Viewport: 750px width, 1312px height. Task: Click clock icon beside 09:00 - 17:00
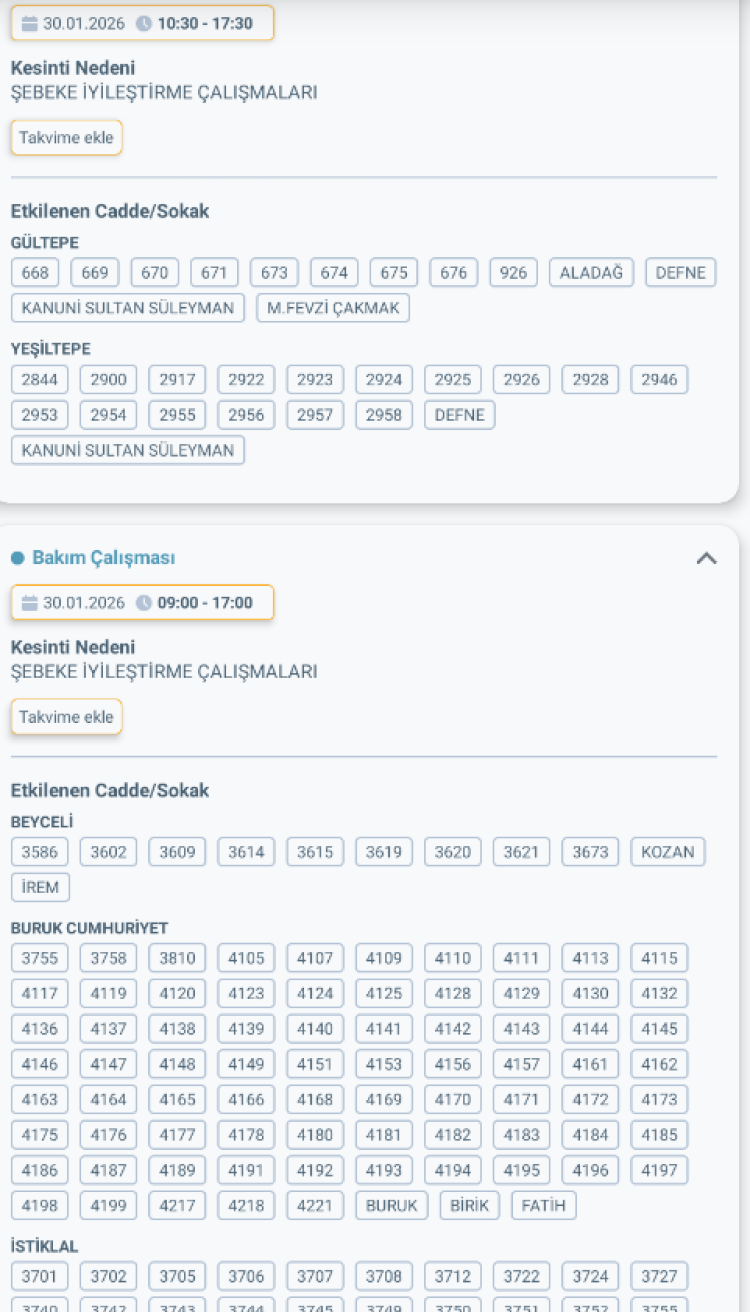(x=144, y=602)
